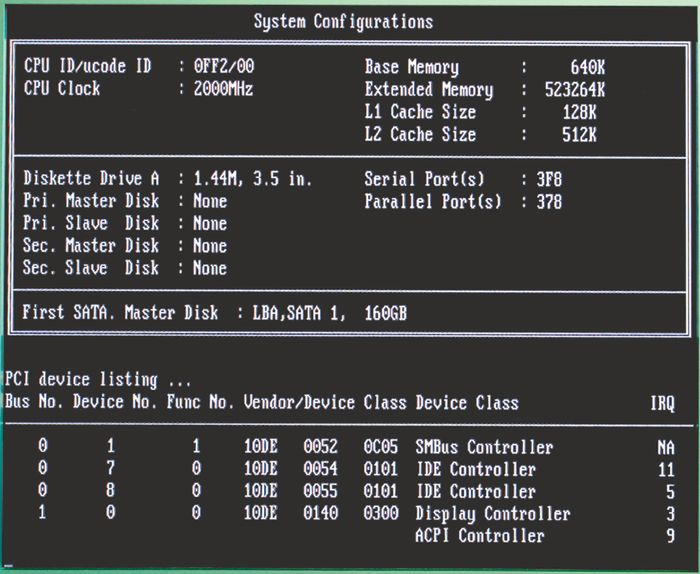The width and height of the screenshot is (700, 574).
Task: Click the IRQ column header
Action: coord(662,403)
